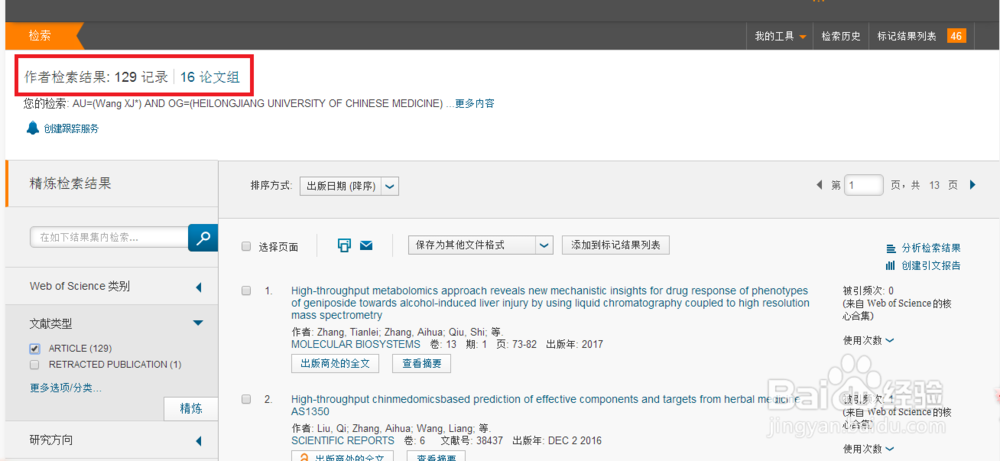Open the High-throughput chinmedomicsbased prediction article title
The image size is (1000, 461).
[545, 406]
